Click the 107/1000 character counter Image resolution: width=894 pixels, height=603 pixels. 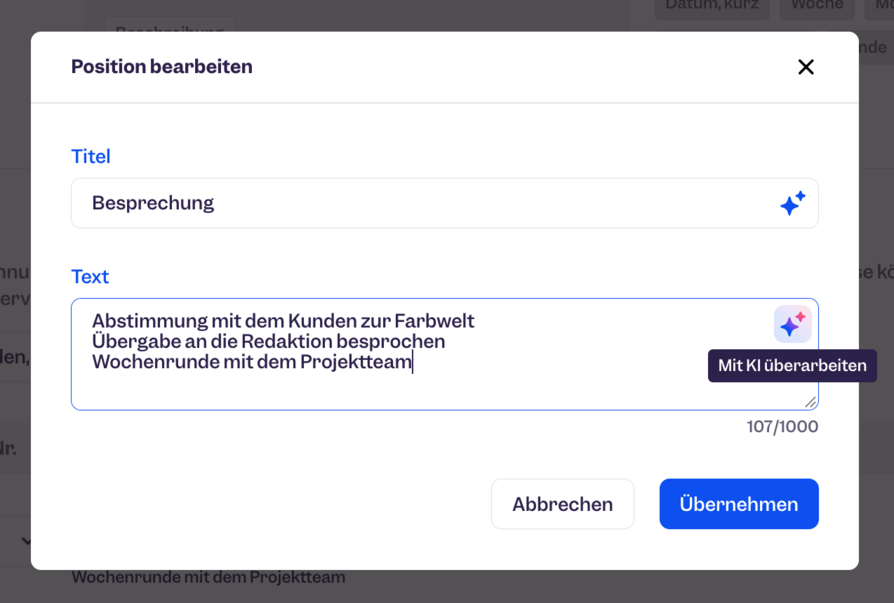point(782,426)
